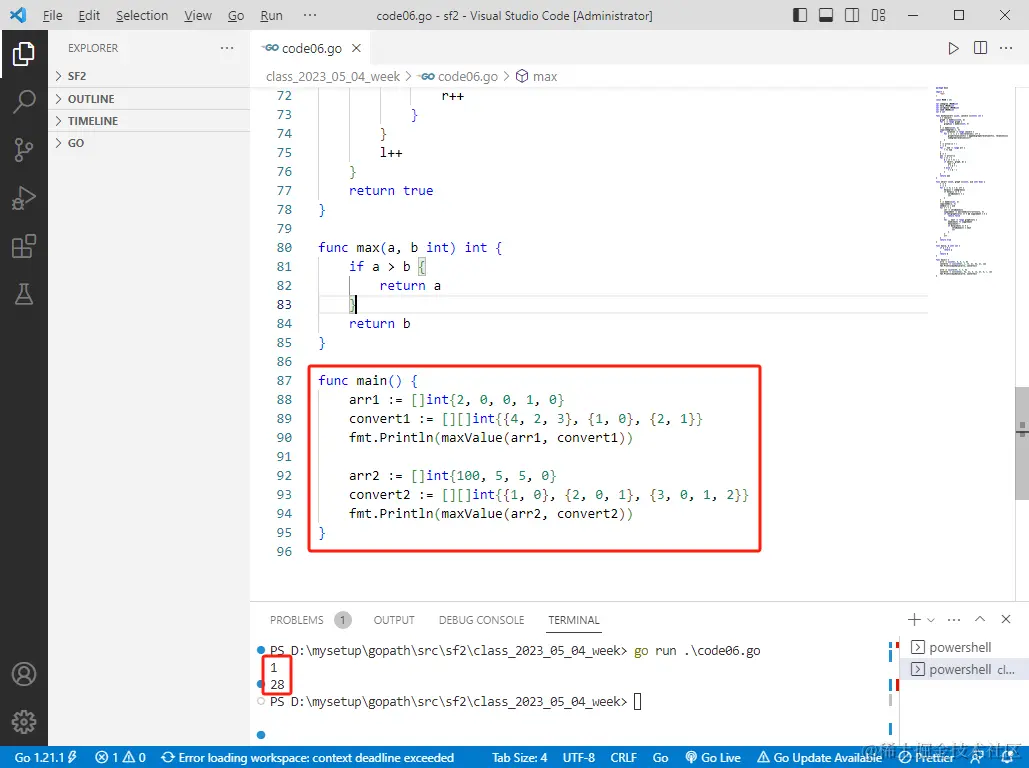This screenshot has width=1029, height=768.
Task: Click the max symbol breadcrumb
Action: click(537, 76)
